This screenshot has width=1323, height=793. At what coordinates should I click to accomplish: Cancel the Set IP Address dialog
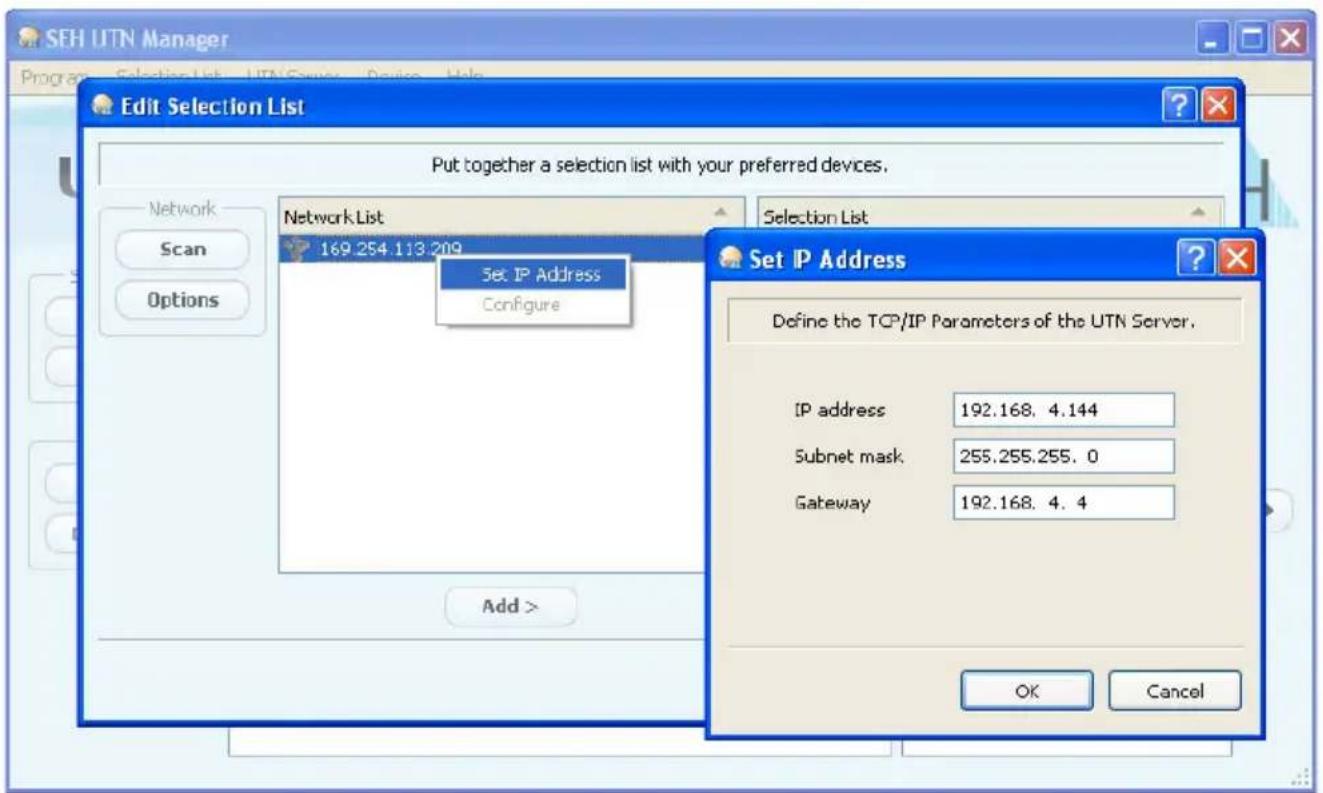[x=1174, y=690]
